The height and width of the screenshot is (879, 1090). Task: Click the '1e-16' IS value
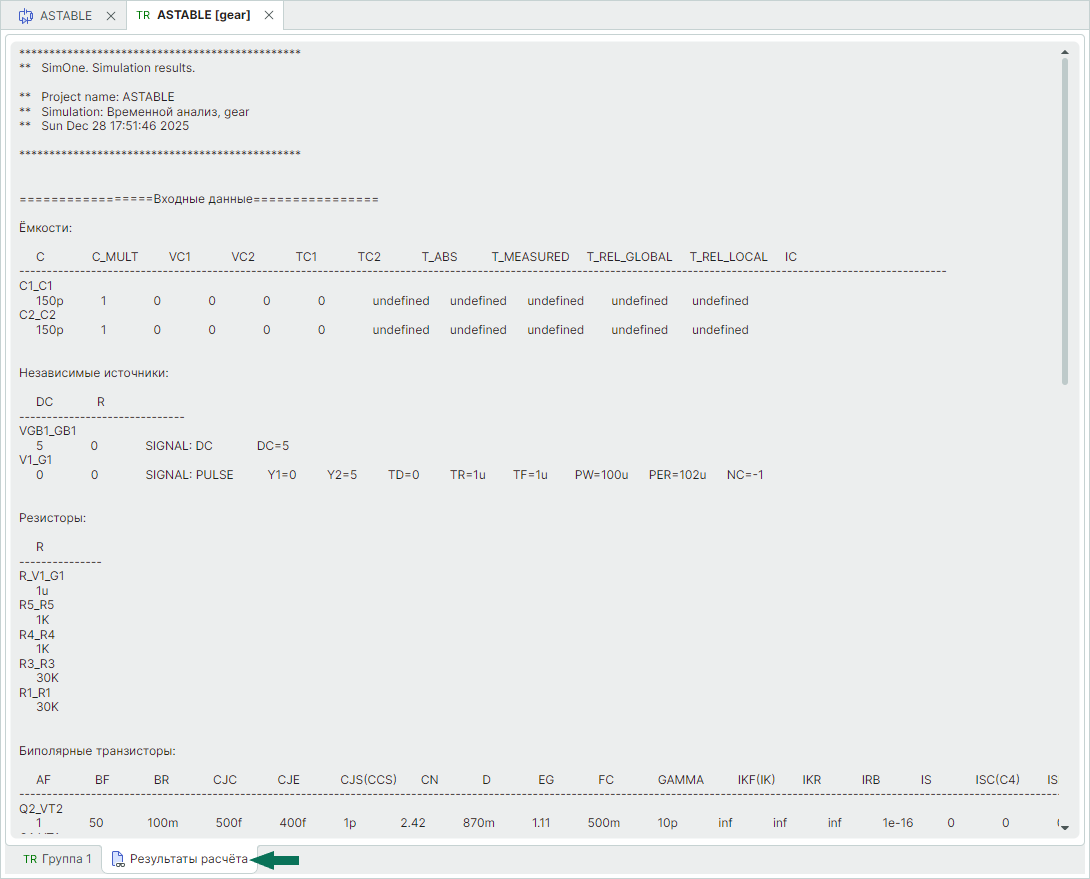coord(897,823)
